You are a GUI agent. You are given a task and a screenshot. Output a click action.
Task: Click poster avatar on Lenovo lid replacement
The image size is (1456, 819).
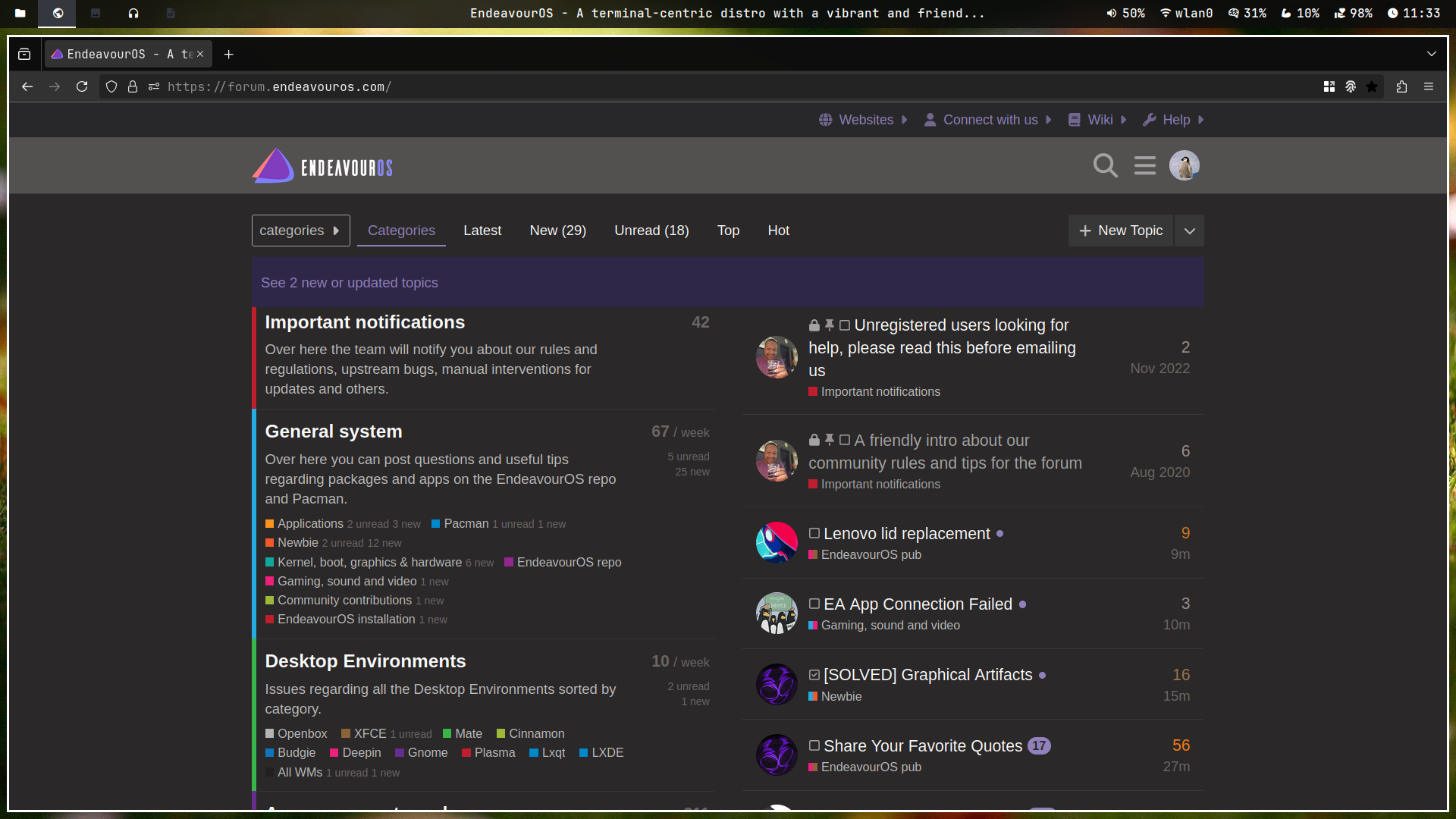click(x=777, y=542)
